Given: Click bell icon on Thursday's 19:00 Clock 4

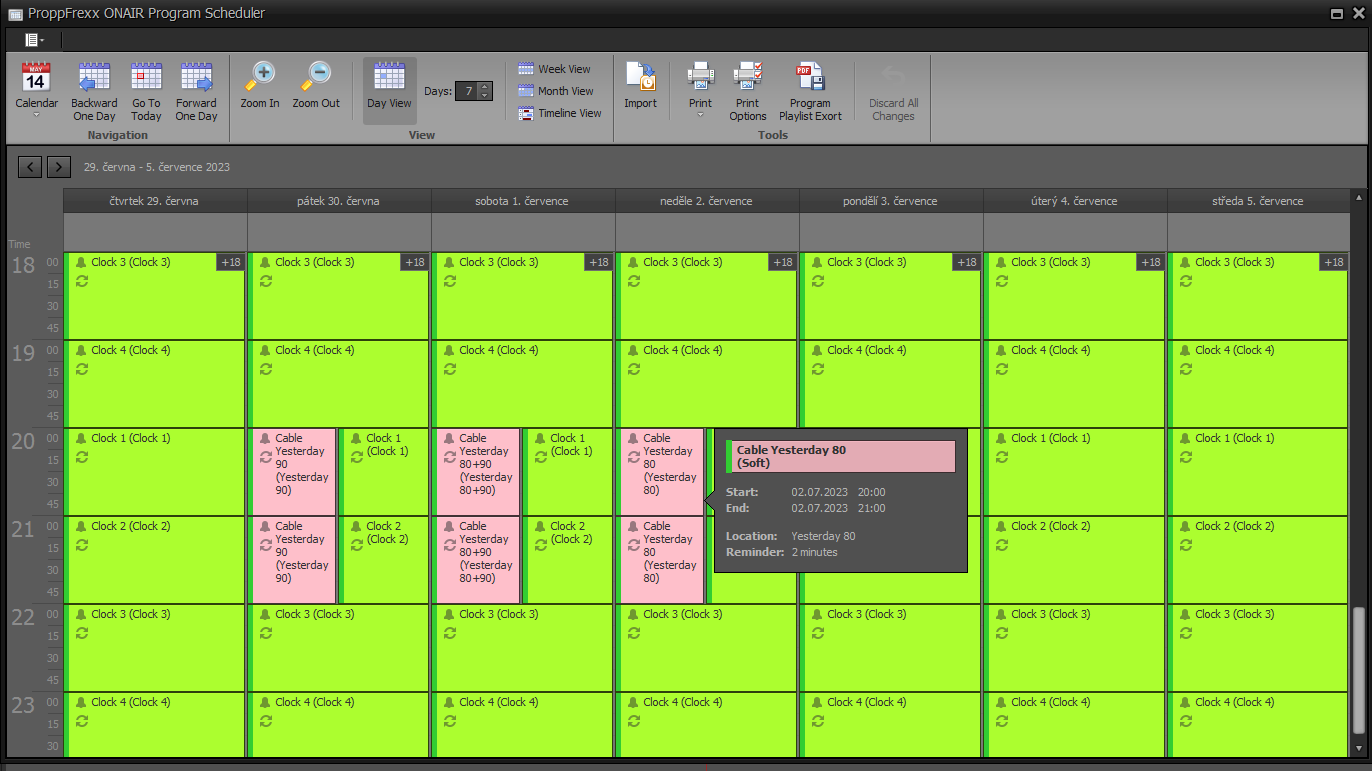Looking at the screenshot, I should pyautogui.click(x=82, y=350).
